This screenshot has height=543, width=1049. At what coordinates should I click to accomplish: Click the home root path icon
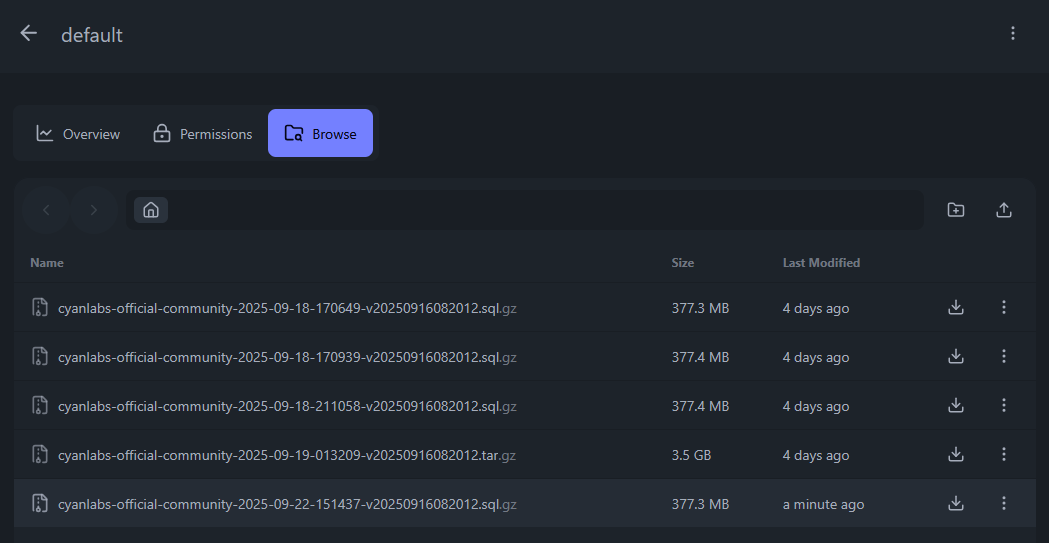[151, 210]
